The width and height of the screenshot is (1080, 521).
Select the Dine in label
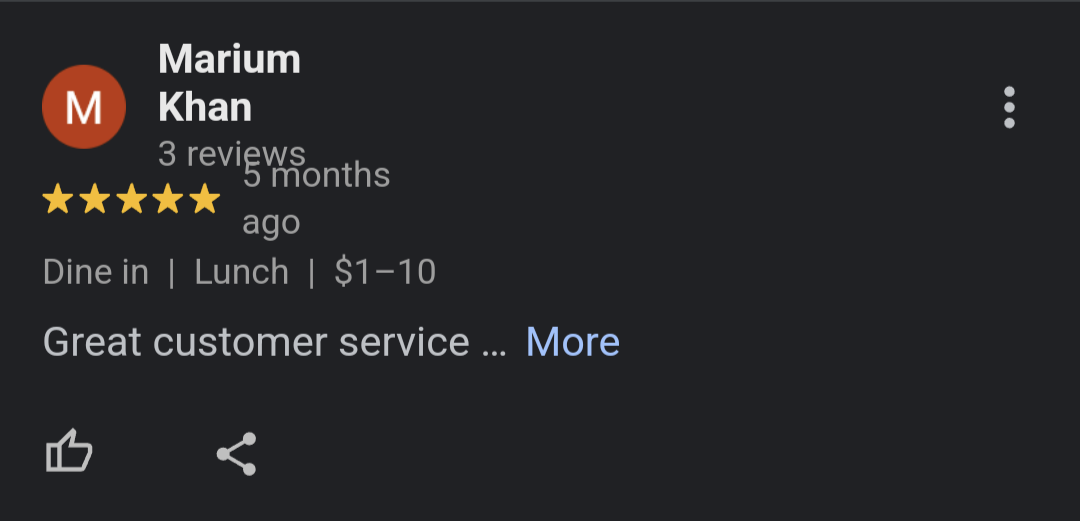[96, 272]
